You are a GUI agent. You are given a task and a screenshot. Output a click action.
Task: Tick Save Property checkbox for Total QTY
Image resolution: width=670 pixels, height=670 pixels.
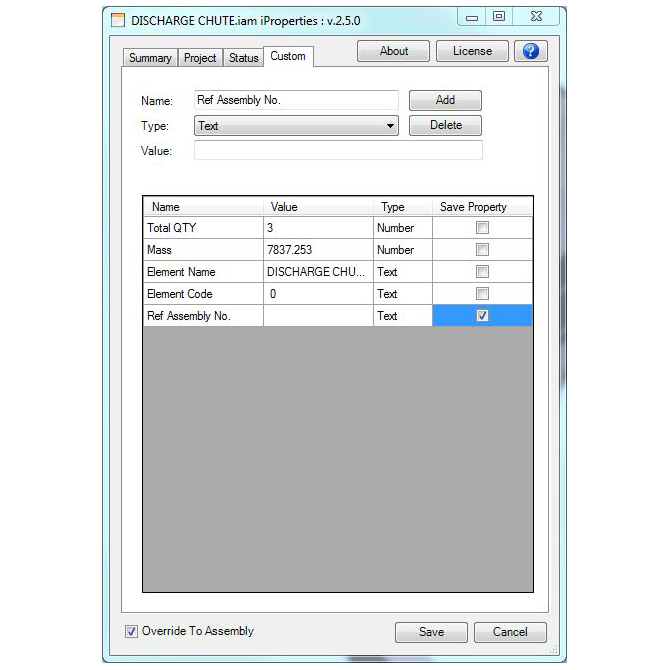pyautogui.click(x=482, y=227)
